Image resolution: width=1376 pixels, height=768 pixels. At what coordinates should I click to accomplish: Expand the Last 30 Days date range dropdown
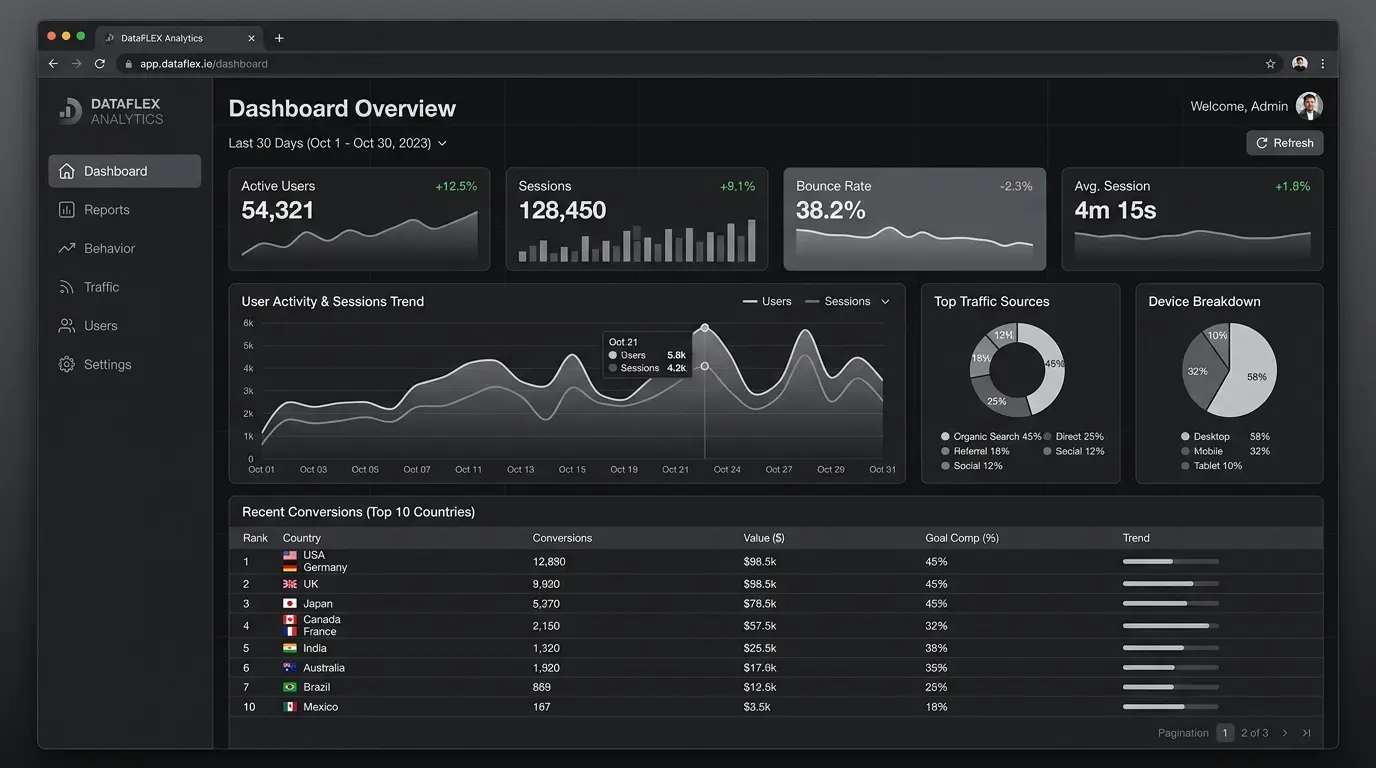[337, 143]
